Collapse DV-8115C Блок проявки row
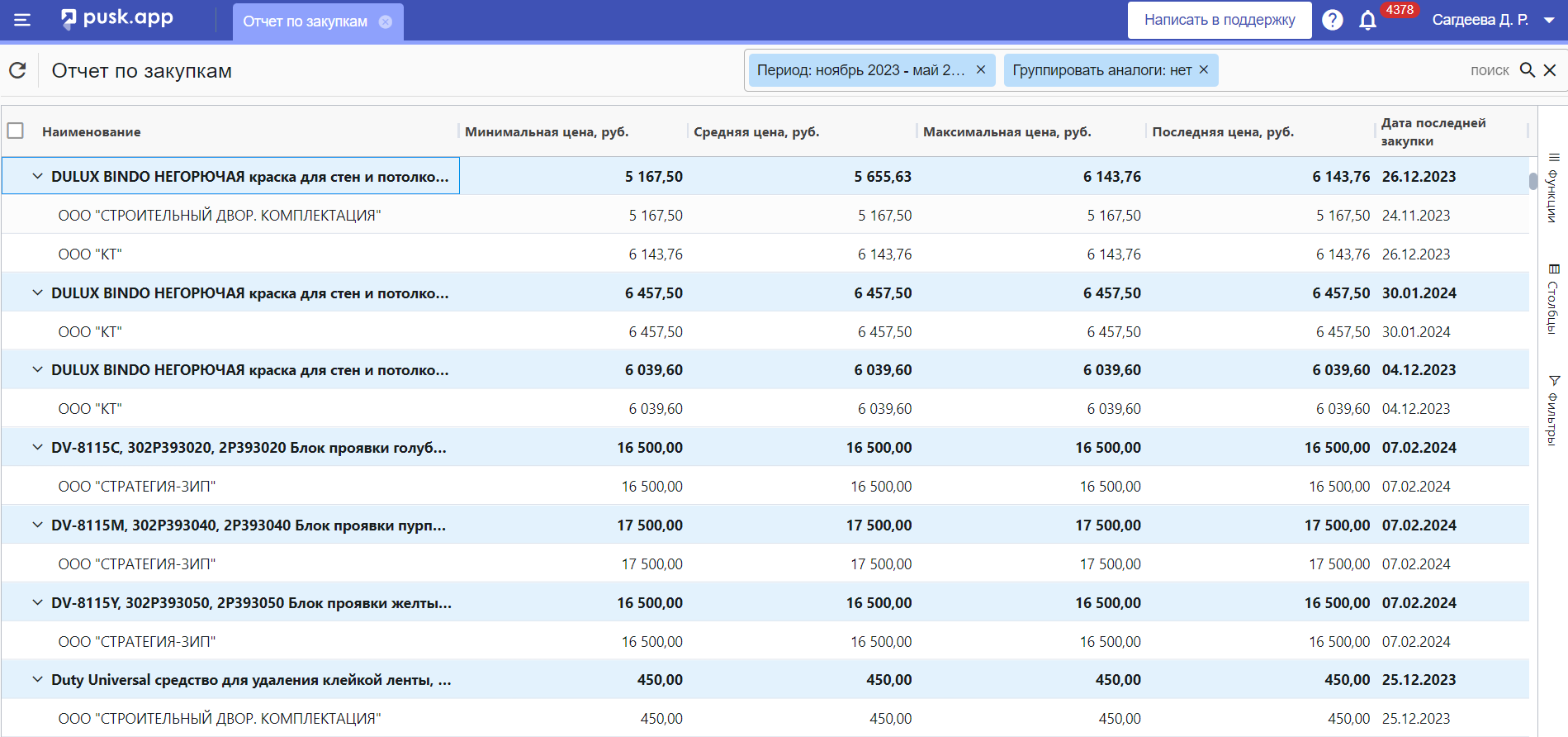1568x737 pixels. pos(37,447)
